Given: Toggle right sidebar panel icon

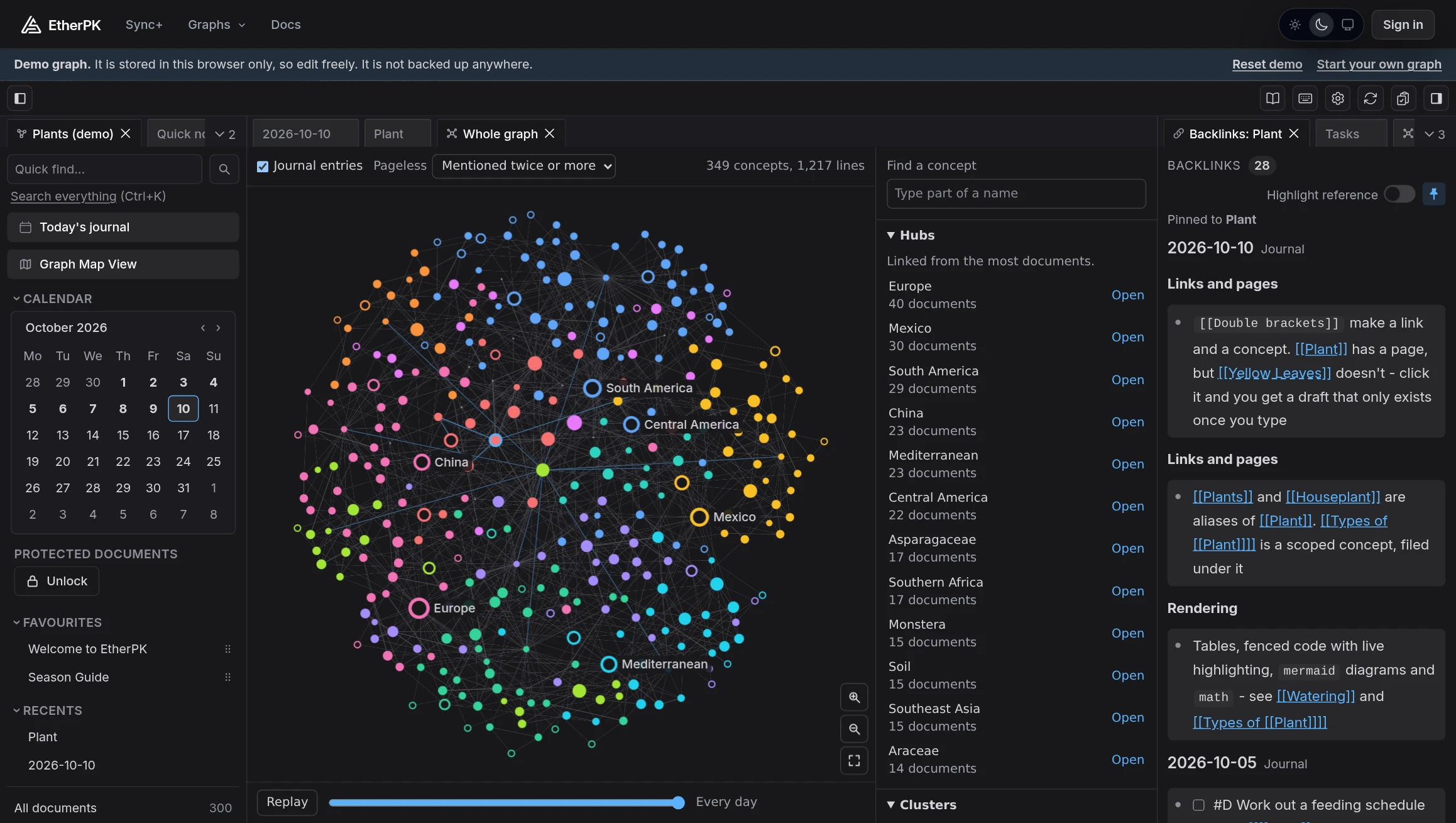Looking at the screenshot, I should [1436, 98].
